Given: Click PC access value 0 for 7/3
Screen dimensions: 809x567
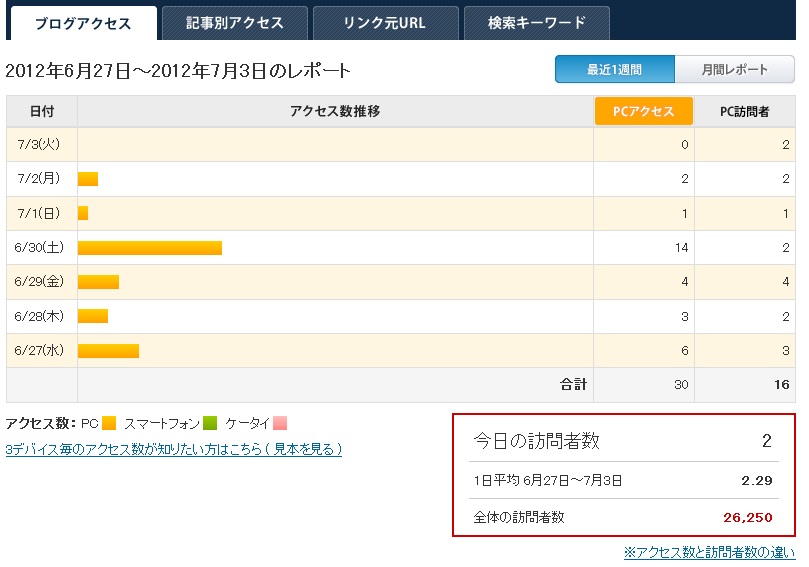Looking at the screenshot, I should click(685, 144).
